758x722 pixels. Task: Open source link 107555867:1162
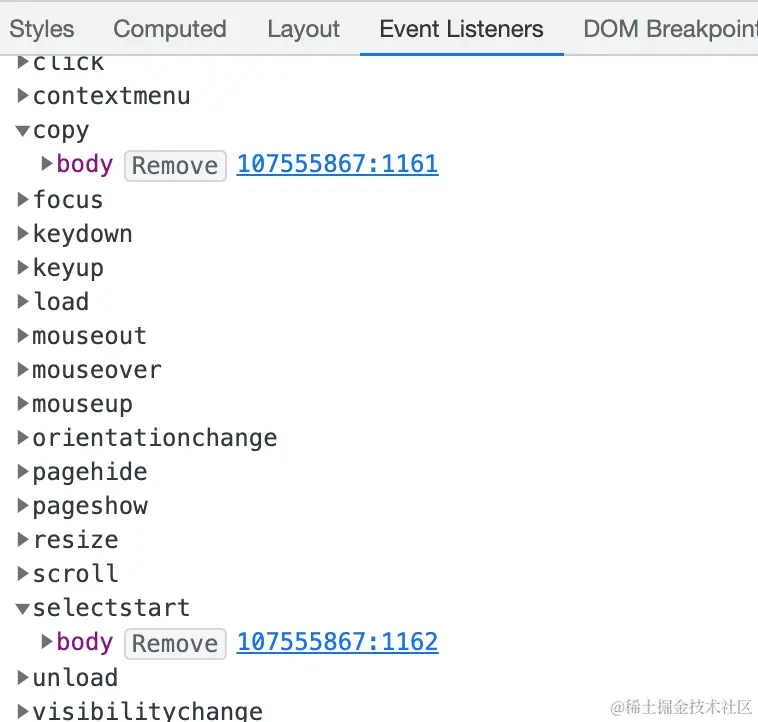click(x=337, y=642)
